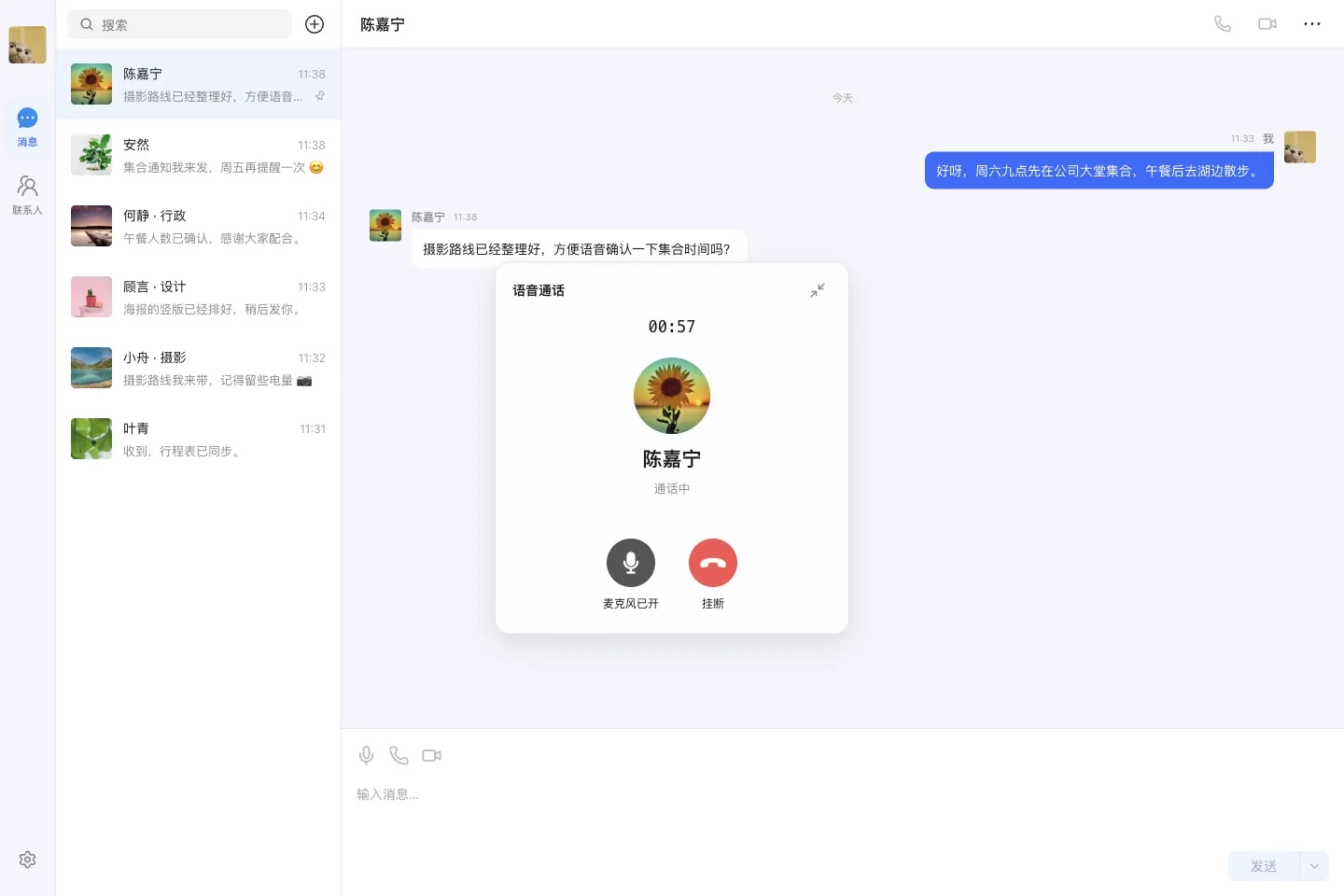Click the voice message microphone icon

366,755
